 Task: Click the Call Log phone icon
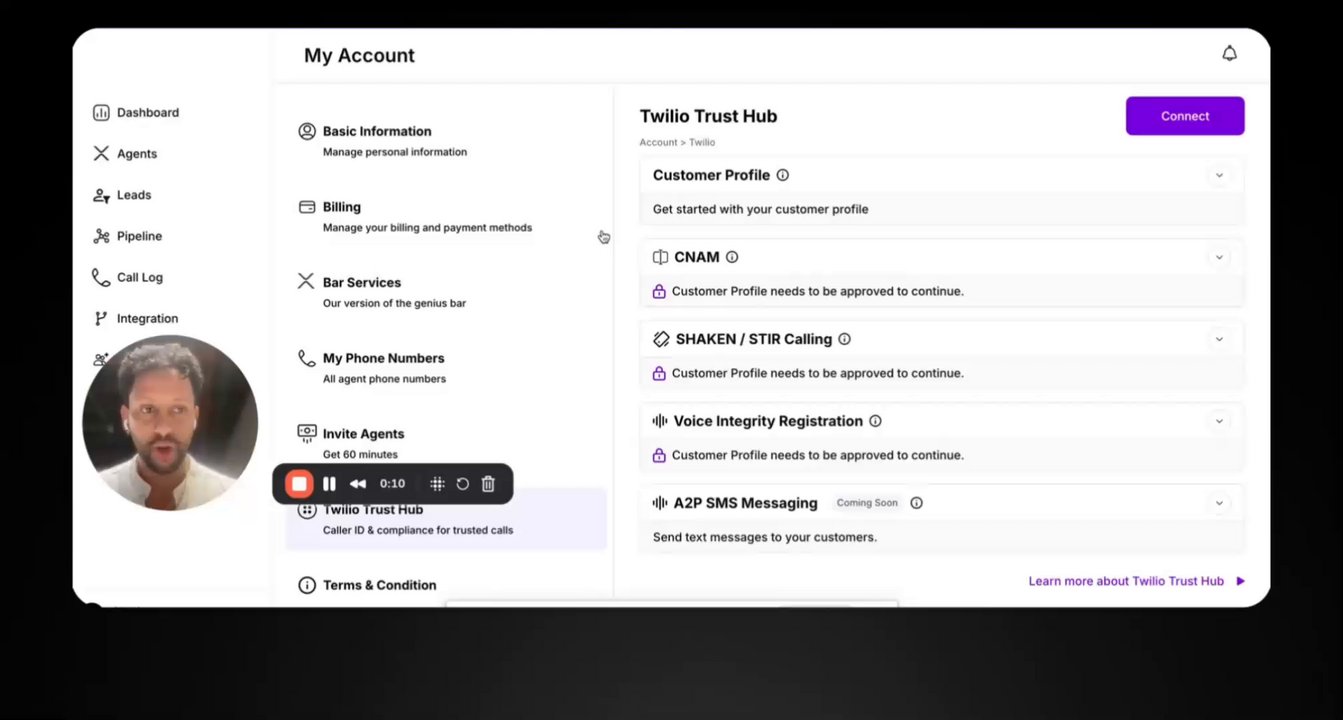click(x=101, y=277)
